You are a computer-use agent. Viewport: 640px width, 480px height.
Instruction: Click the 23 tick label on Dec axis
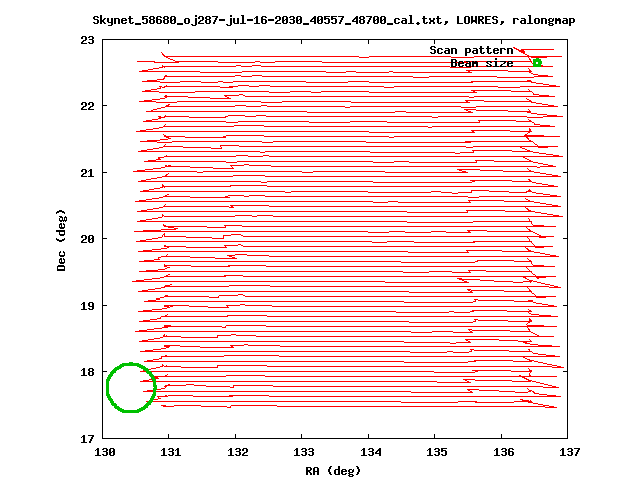[x=87, y=40]
